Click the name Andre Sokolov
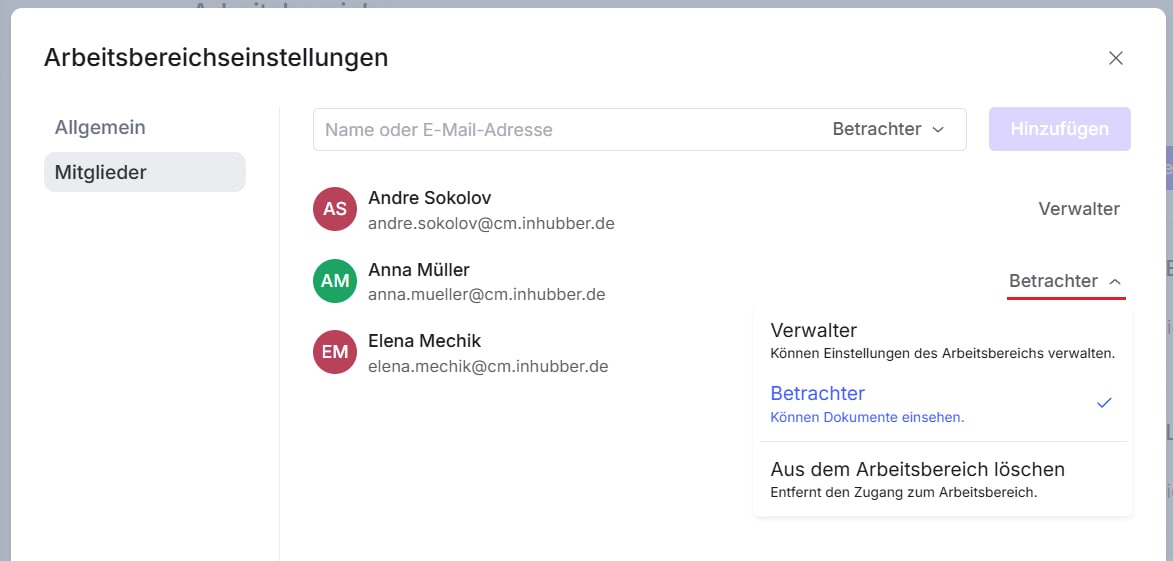Viewport: 1173px width, 561px height. coord(429,198)
